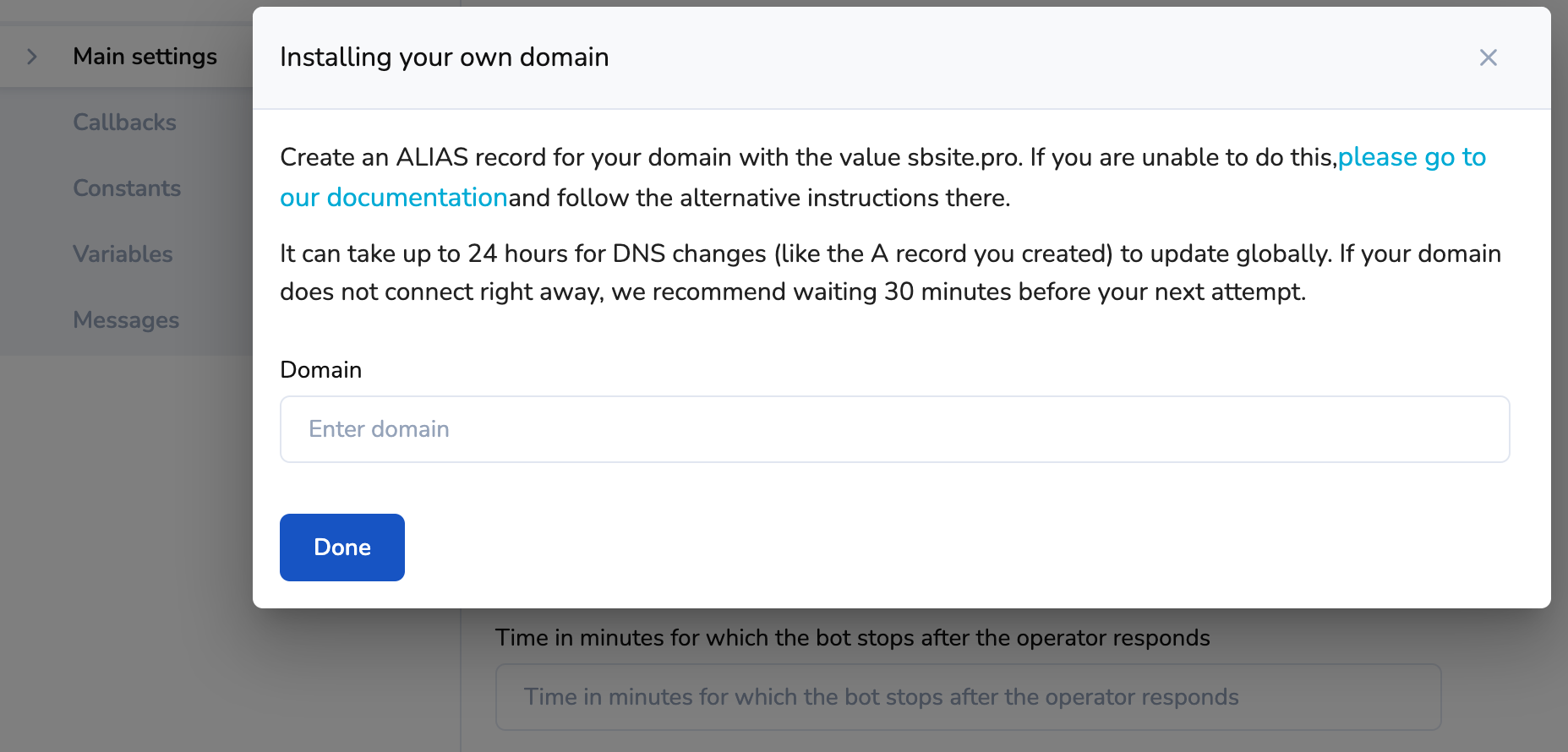This screenshot has width=1568, height=752.
Task: Expand the Main settings chevron arrow
Action: (32, 57)
